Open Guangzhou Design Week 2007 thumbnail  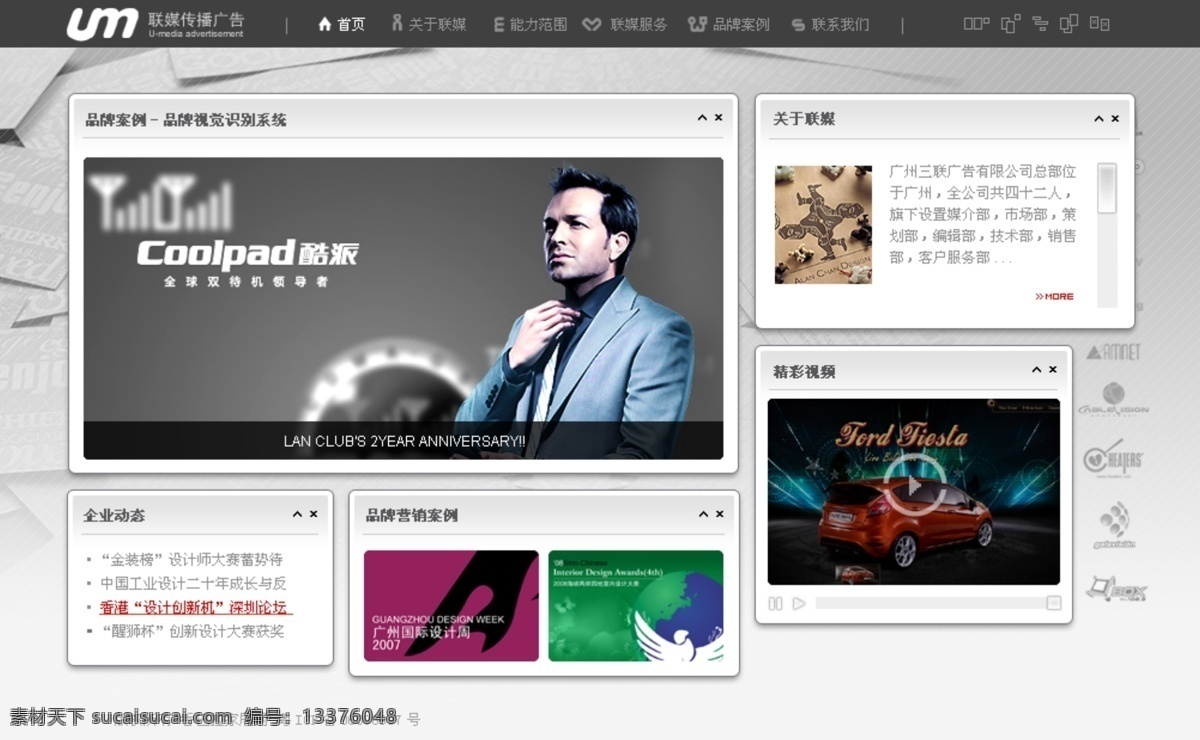click(x=451, y=606)
